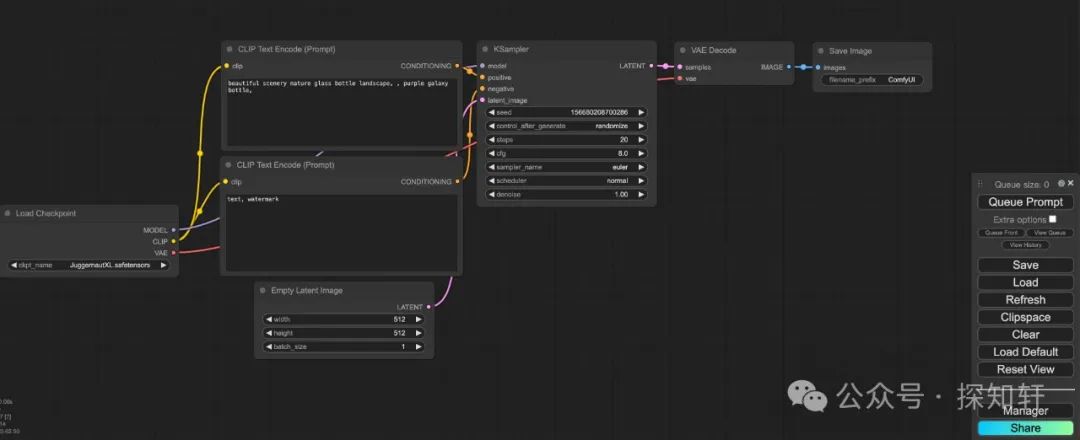Decrease height with its left arrow
The width and height of the screenshot is (1080, 440).
pyautogui.click(x=269, y=333)
